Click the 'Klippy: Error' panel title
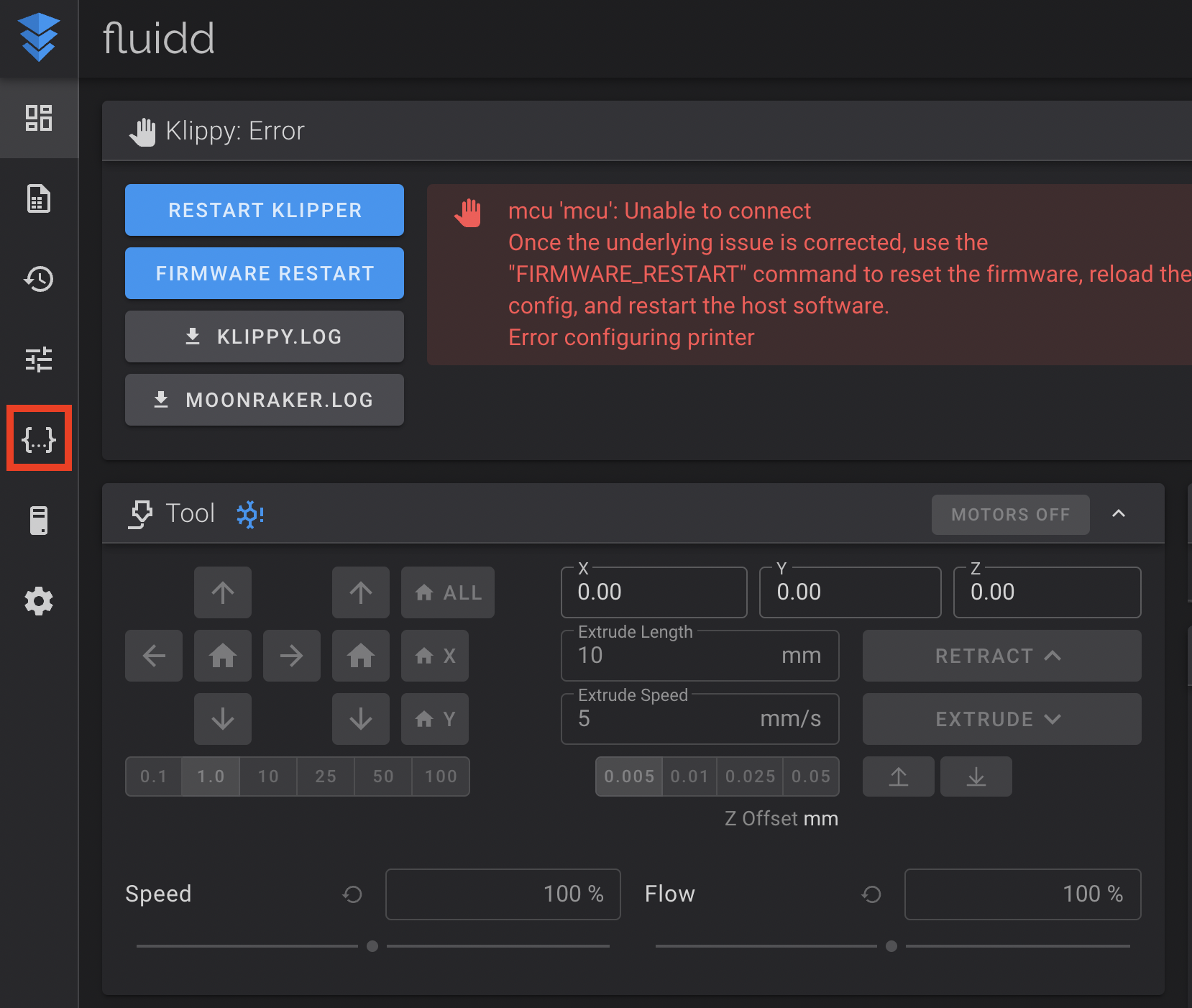This screenshot has height=1008, width=1192. [x=235, y=132]
